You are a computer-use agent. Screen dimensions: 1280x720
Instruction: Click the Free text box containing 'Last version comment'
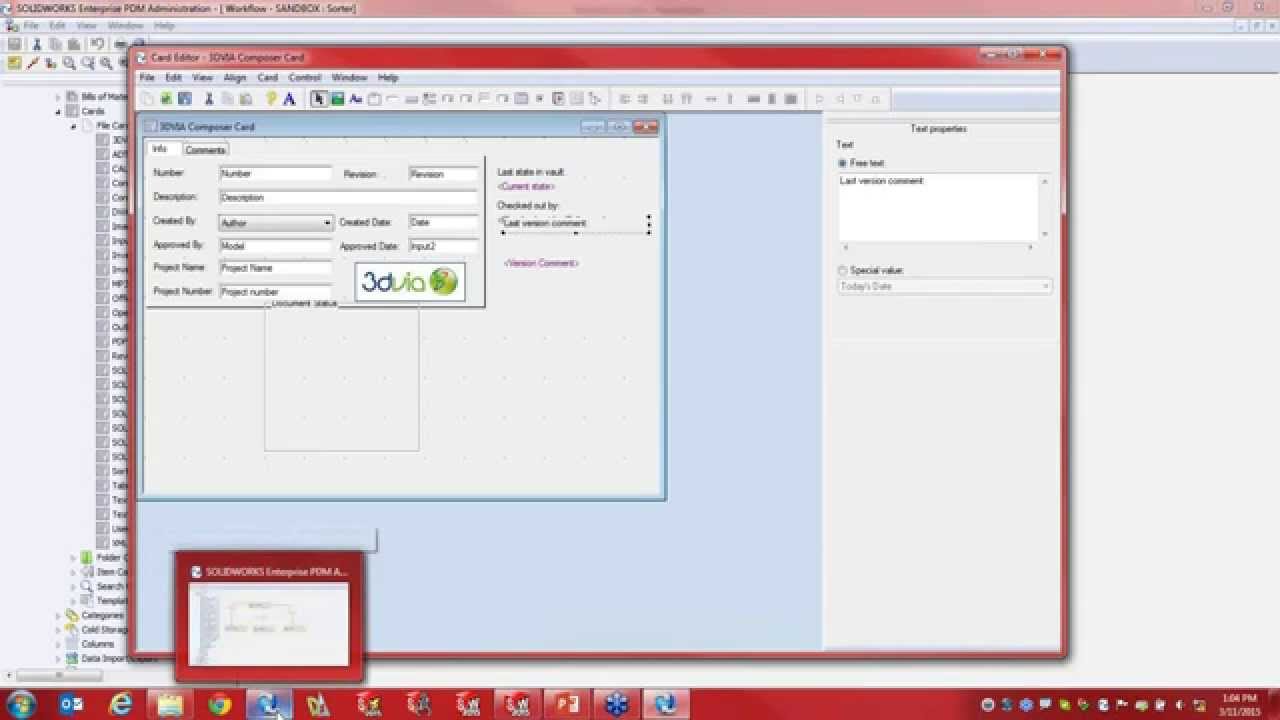(938, 207)
